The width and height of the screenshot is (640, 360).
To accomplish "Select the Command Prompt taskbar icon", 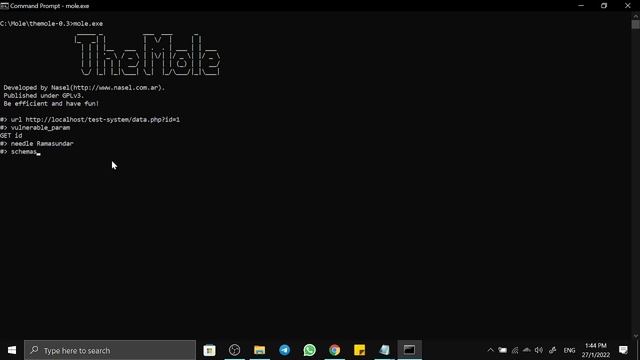I will [x=409, y=350].
